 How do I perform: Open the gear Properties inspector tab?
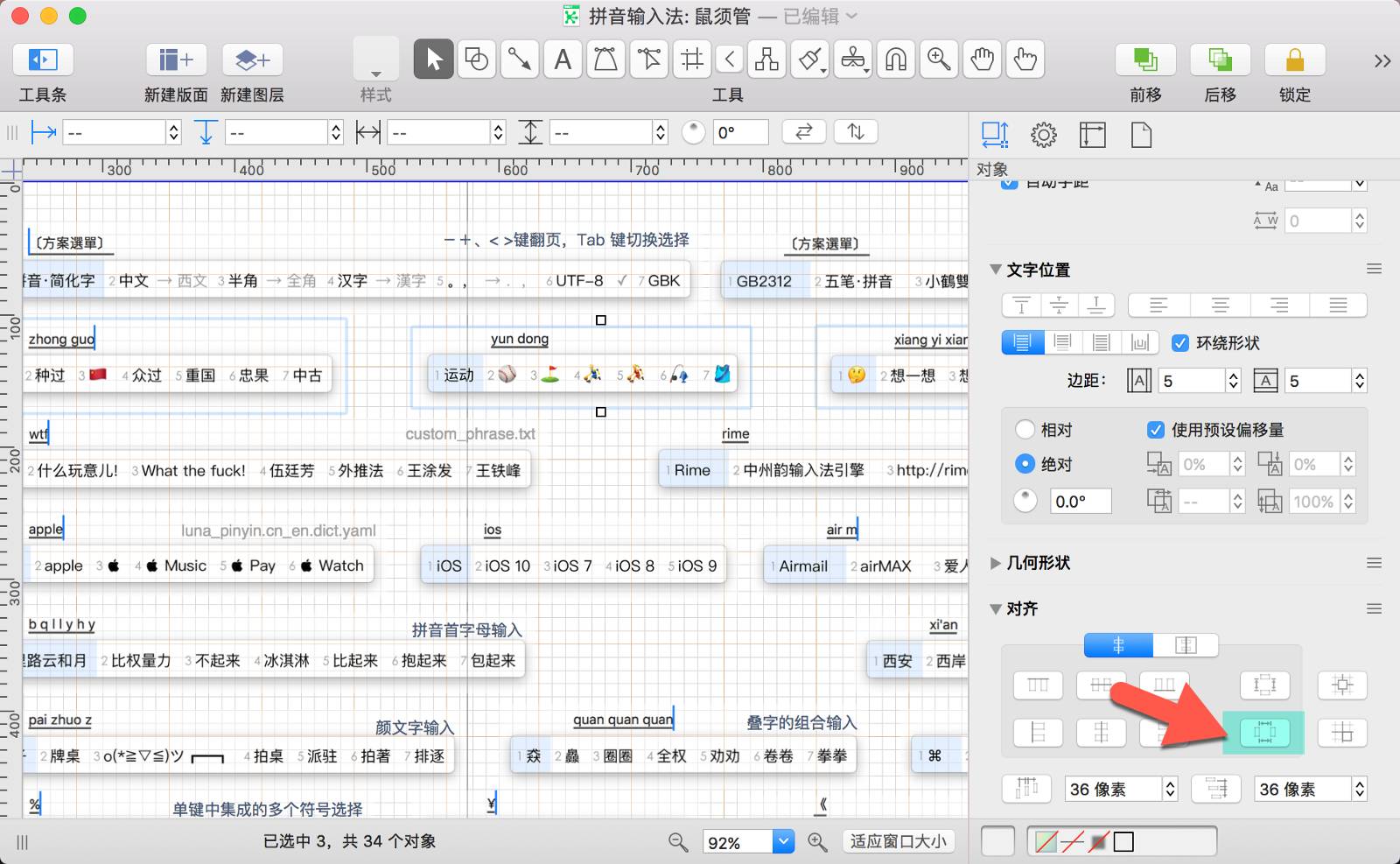coord(1043,135)
